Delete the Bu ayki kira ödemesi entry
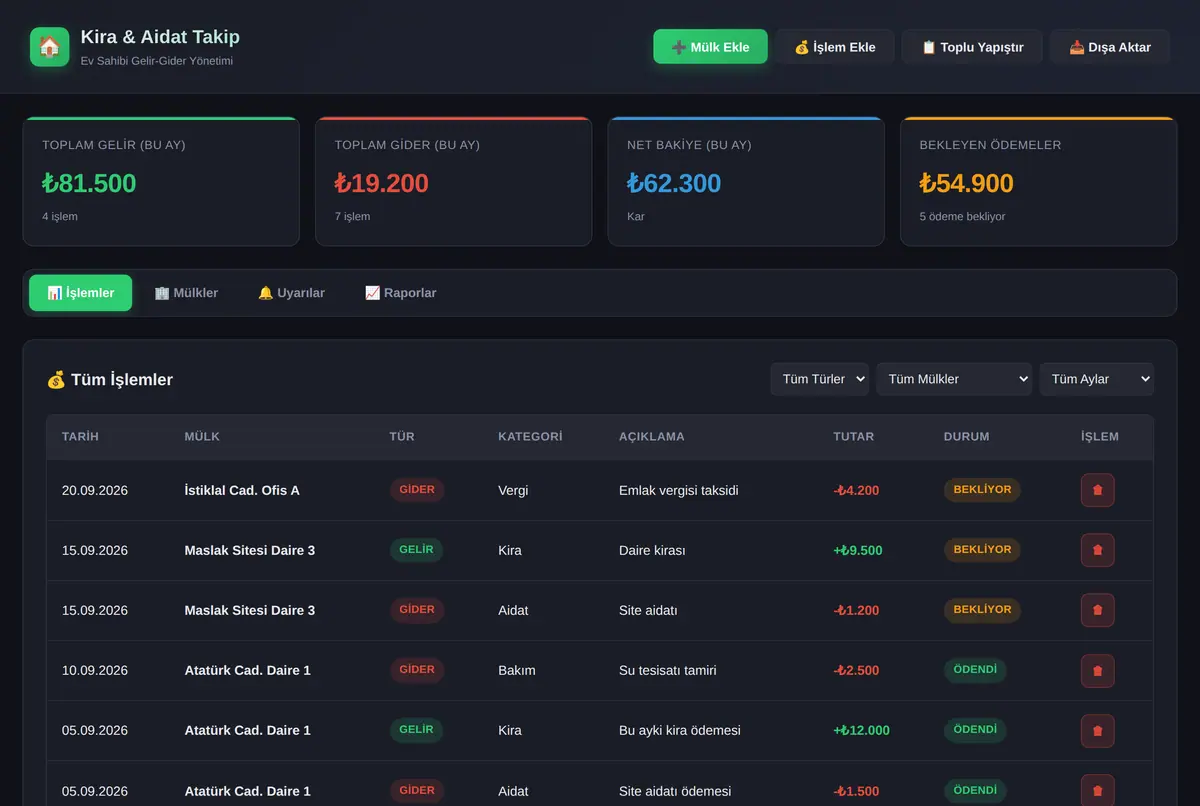The height and width of the screenshot is (806, 1200). click(x=1097, y=730)
